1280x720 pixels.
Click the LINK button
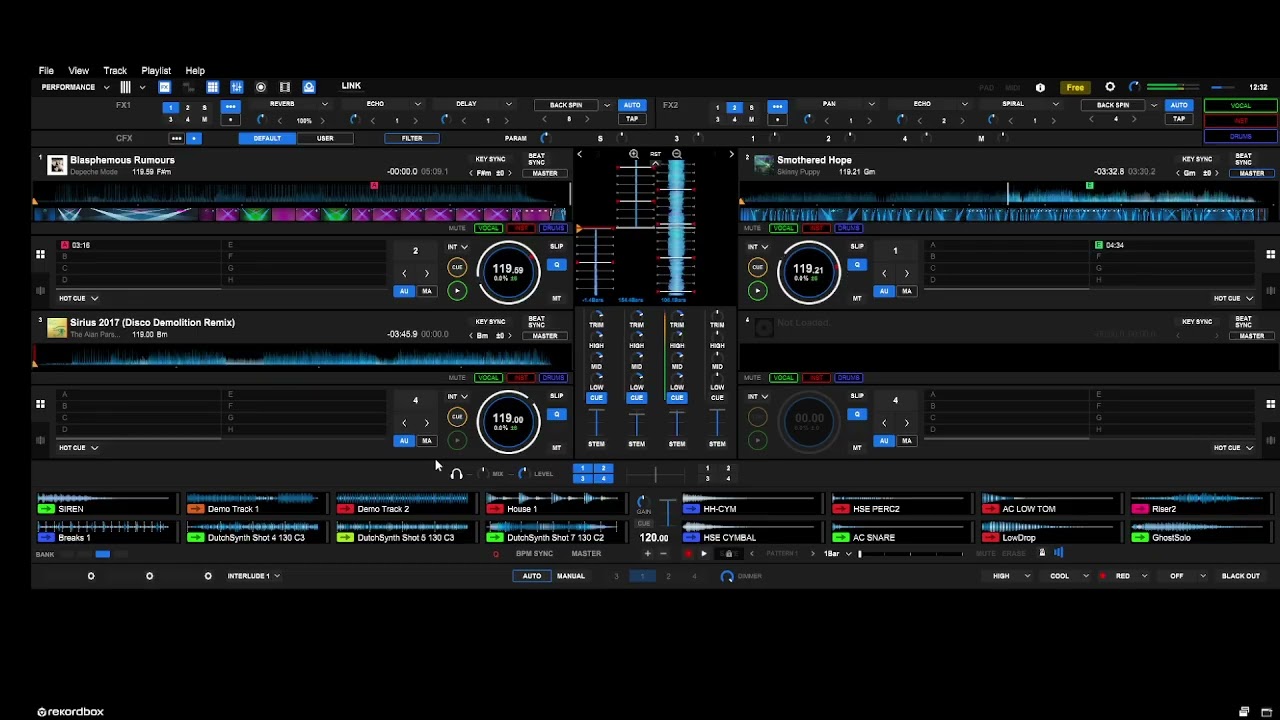[x=351, y=86]
